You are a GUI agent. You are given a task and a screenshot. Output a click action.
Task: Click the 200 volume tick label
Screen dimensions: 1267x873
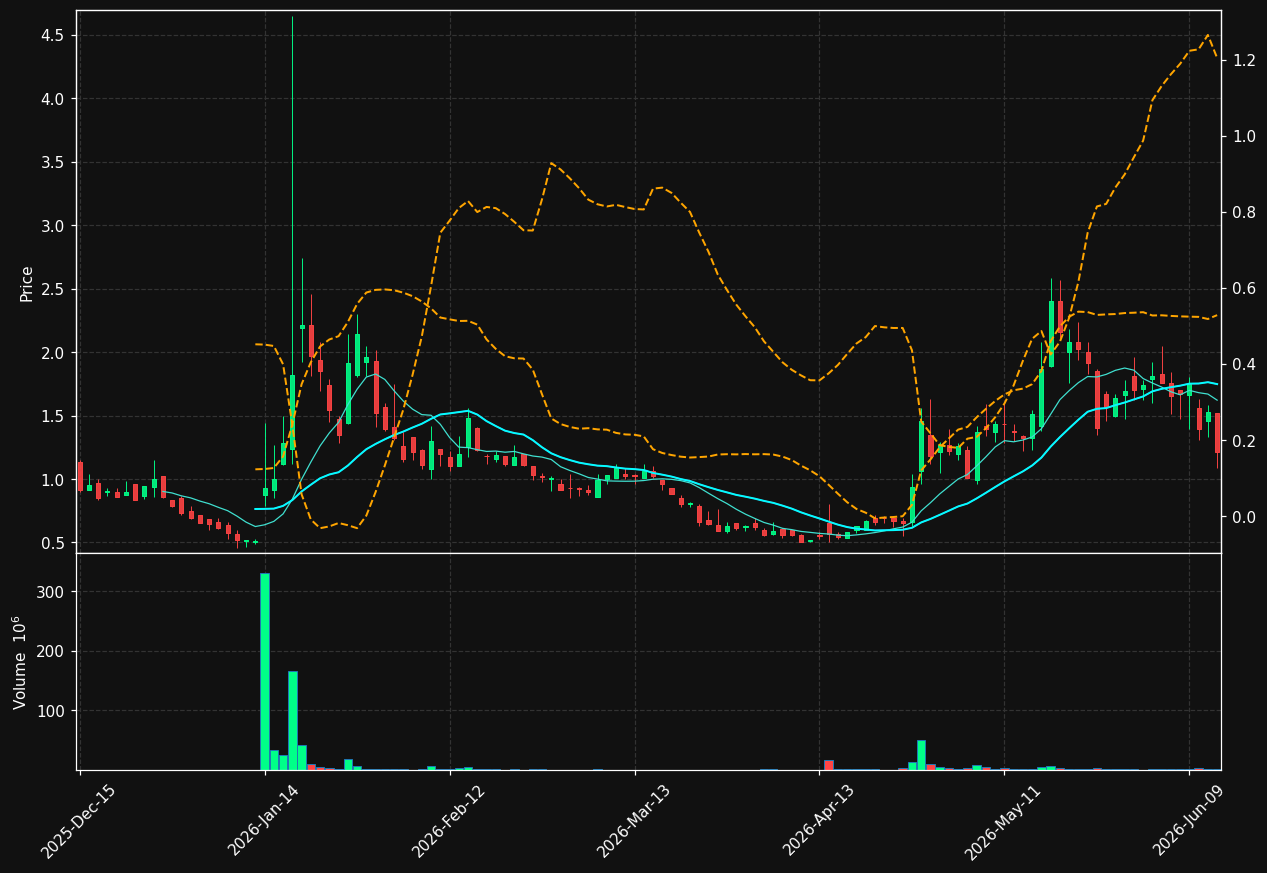coord(51,651)
